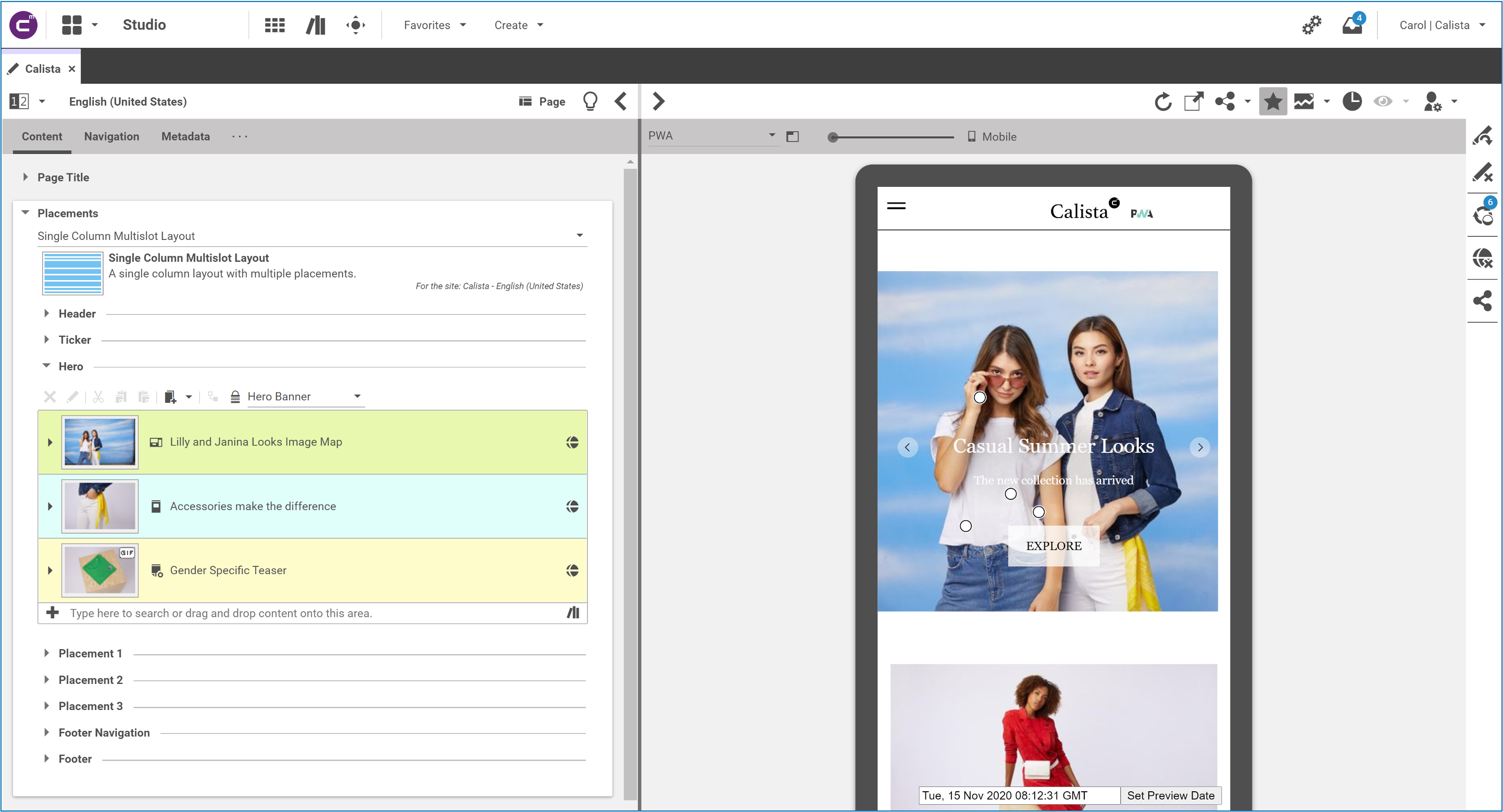This screenshot has width=1503, height=812.
Task: Click the sidebar approve pencil icon
Action: tap(1483, 135)
